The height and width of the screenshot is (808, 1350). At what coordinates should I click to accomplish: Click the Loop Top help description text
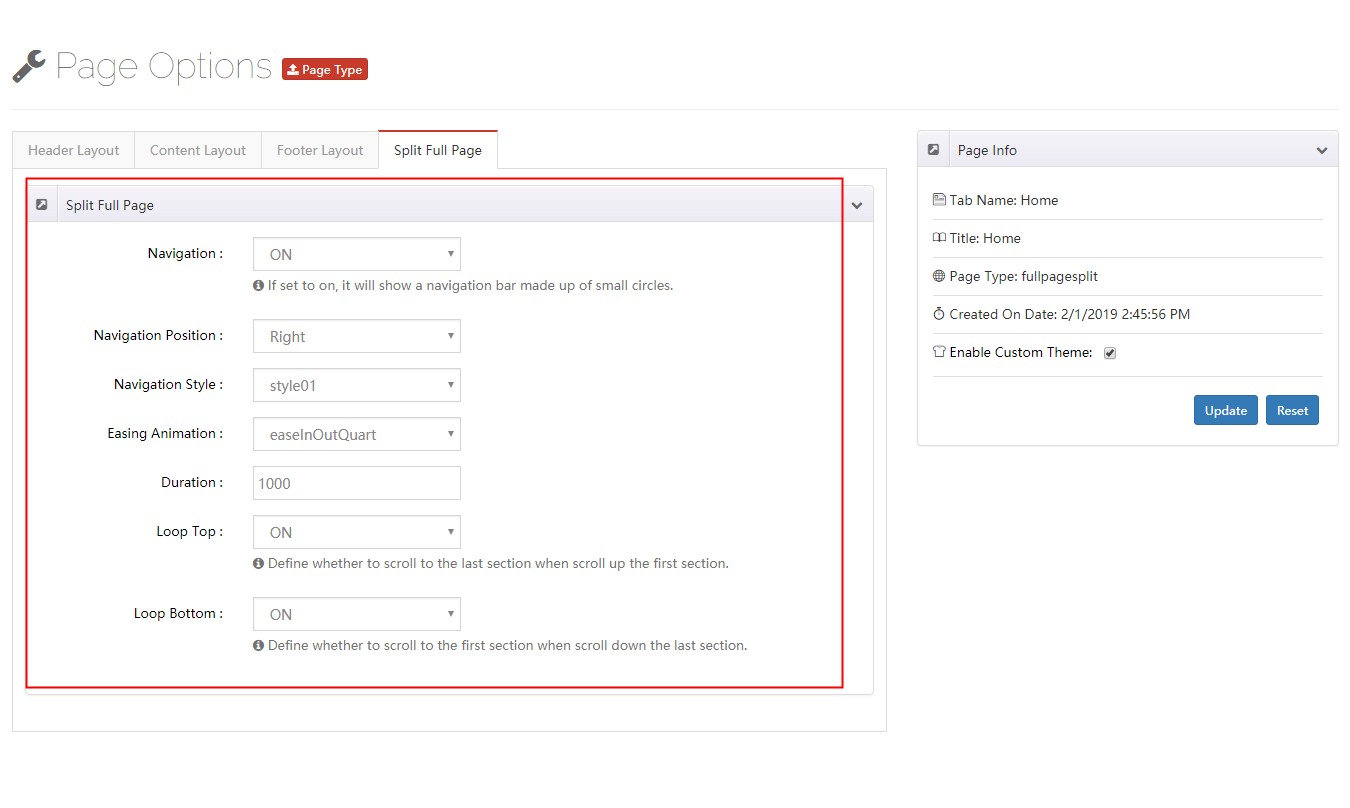[x=498, y=563]
